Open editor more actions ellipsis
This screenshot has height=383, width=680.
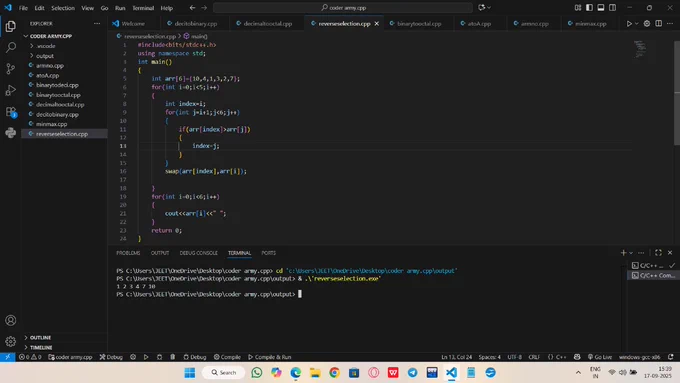tap(670, 23)
